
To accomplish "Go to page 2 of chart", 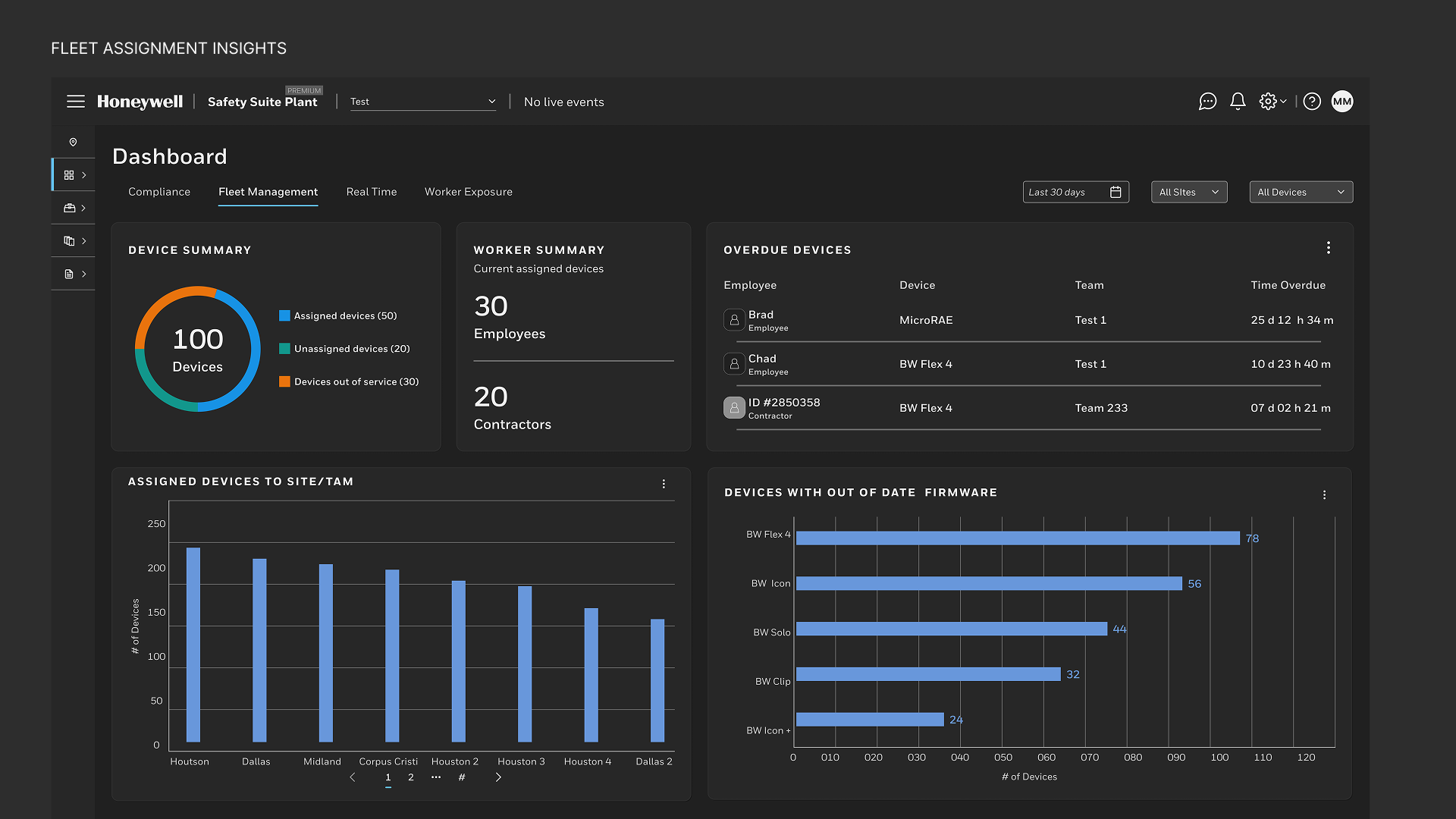I will click(x=411, y=777).
